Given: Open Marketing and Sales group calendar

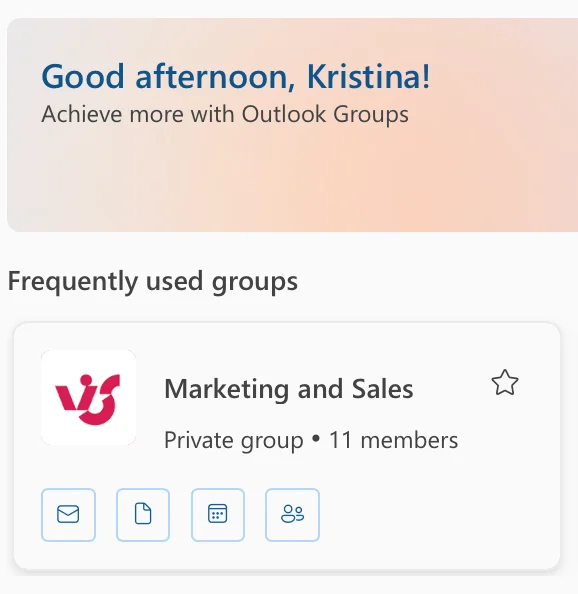Looking at the screenshot, I should 218,514.
